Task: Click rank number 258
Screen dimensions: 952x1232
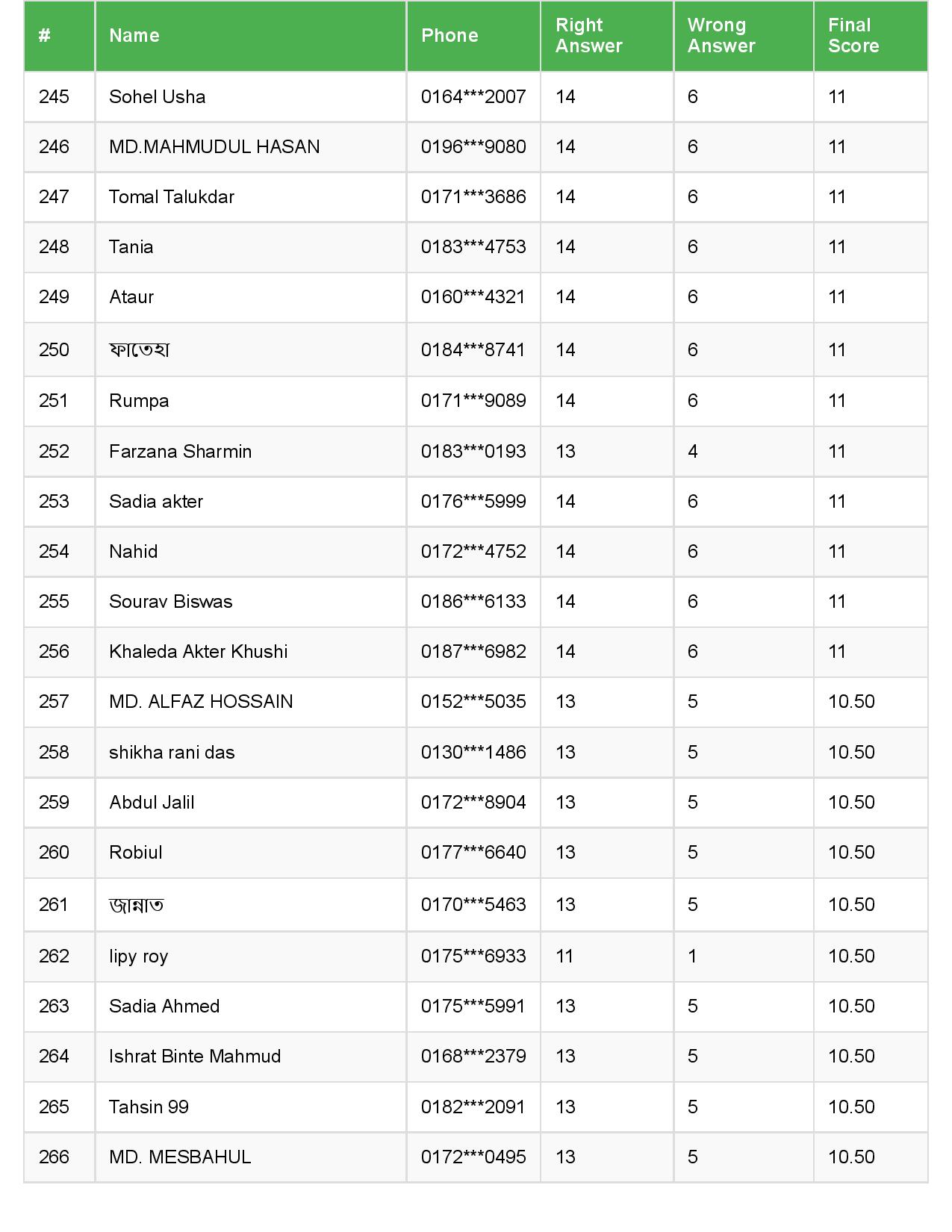Action: click(54, 753)
